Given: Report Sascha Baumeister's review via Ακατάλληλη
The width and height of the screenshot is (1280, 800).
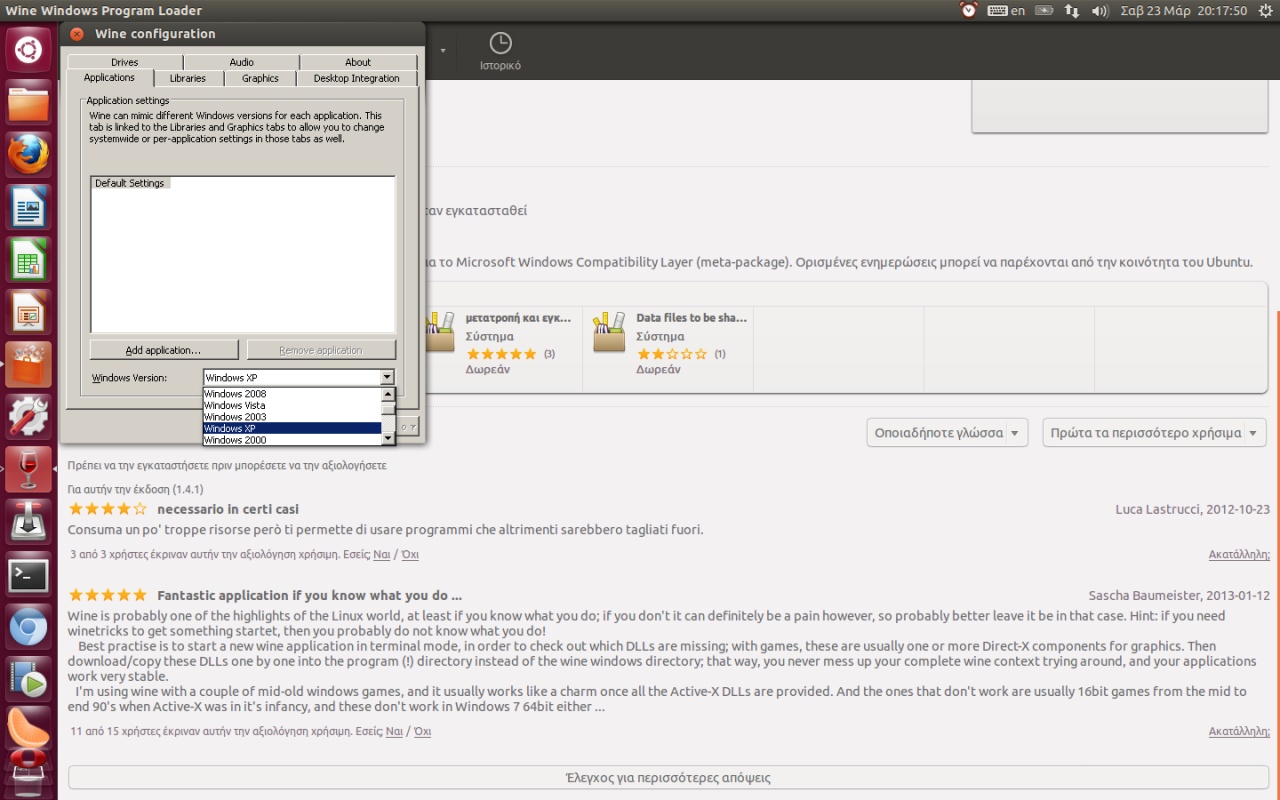Looking at the screenshot, I should coord(1239,731).
